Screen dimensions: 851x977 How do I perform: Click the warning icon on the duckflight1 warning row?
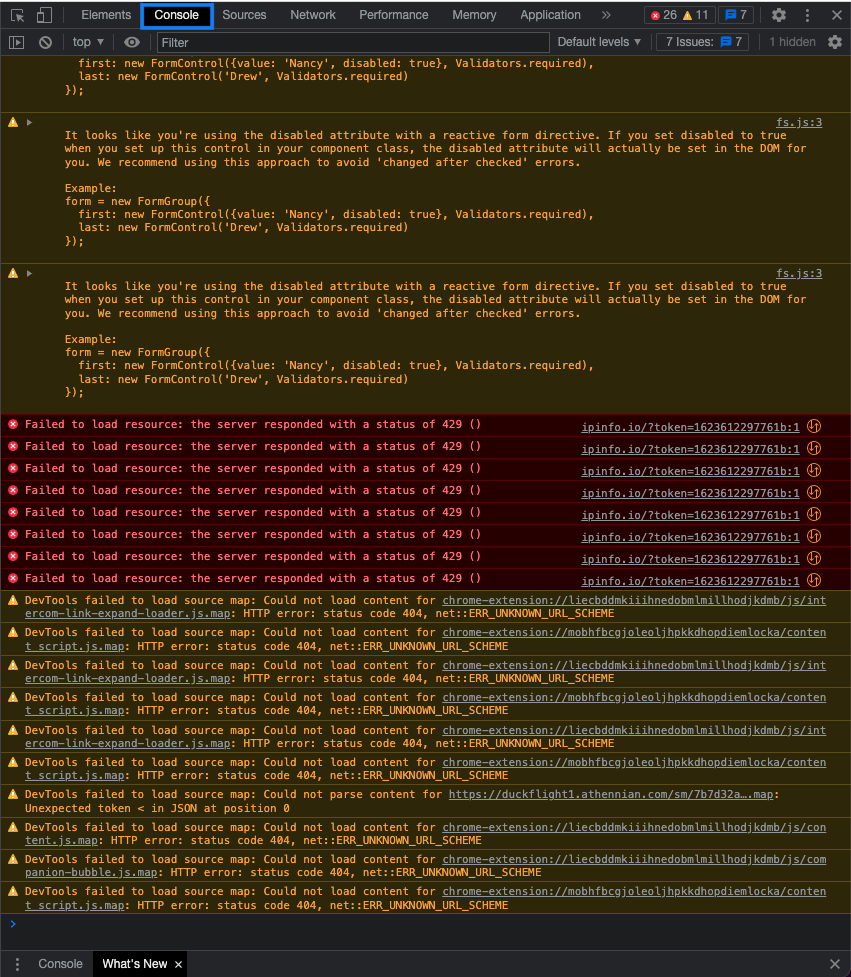click(13, 794)
